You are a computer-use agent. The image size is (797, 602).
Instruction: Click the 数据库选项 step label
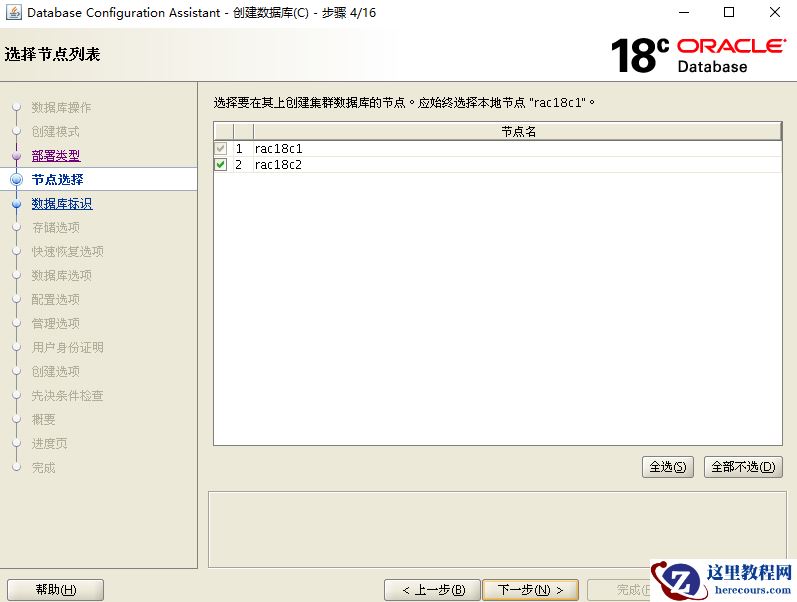(x=62, y=275)
